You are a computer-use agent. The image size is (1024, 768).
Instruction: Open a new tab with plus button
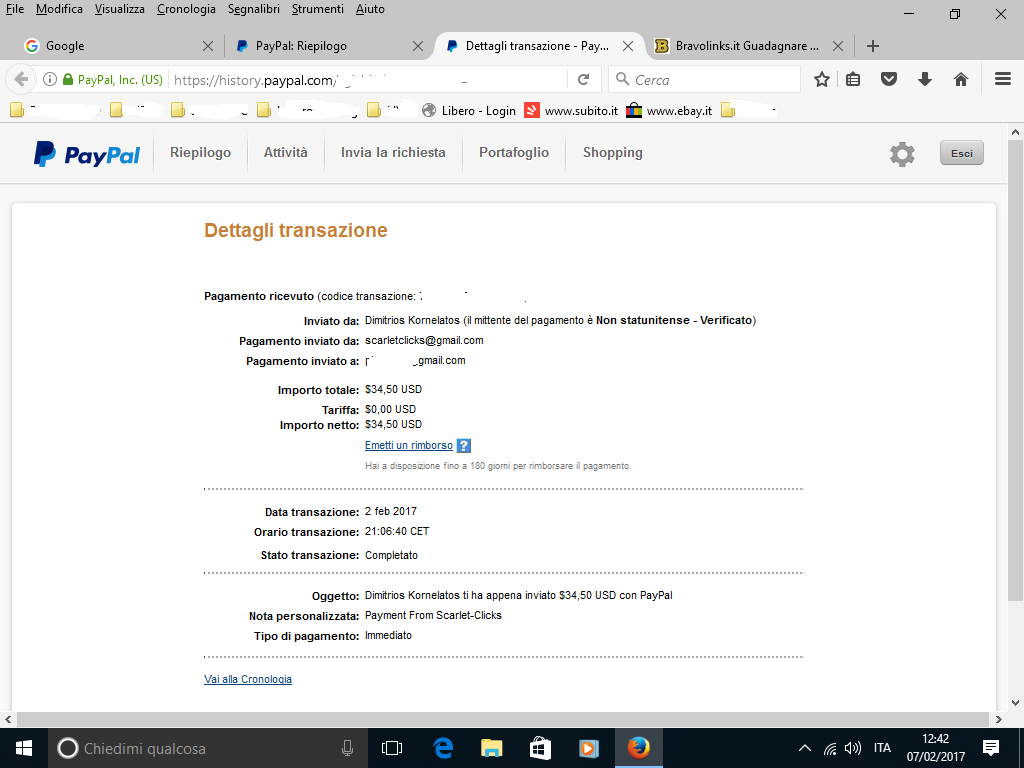pyautogui.click(x=872, y=46)
